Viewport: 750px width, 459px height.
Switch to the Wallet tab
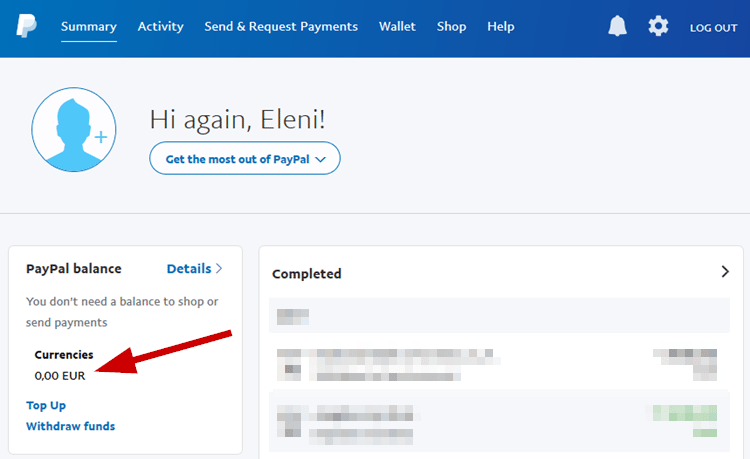397,27
